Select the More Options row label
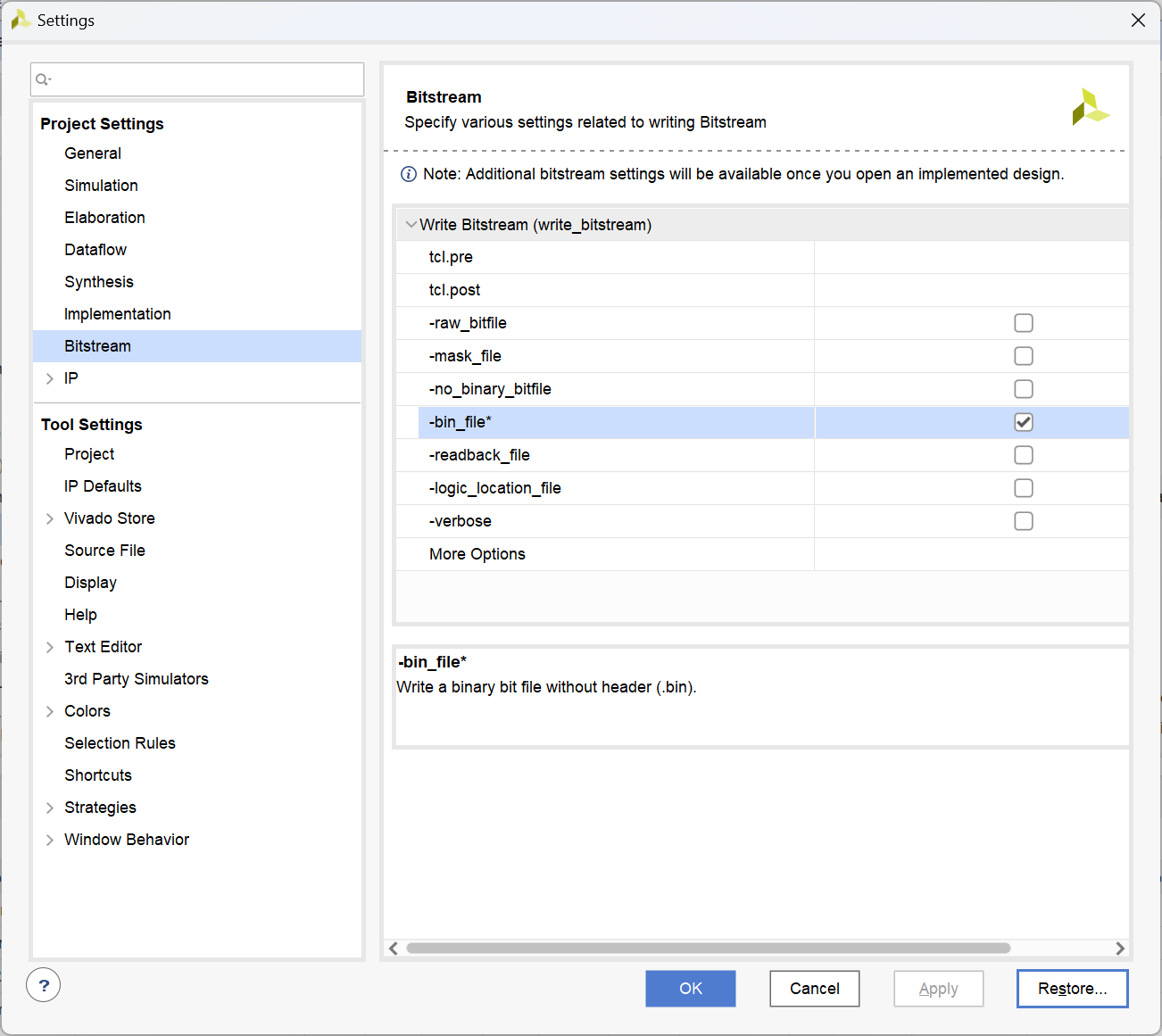Image resolution: width=1162 pixels, height=1036 pixels. point(477,554)
